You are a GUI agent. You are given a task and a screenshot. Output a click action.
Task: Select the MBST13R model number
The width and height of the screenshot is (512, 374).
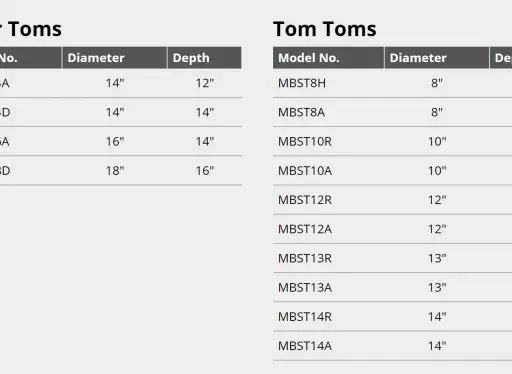pos(305,258)
